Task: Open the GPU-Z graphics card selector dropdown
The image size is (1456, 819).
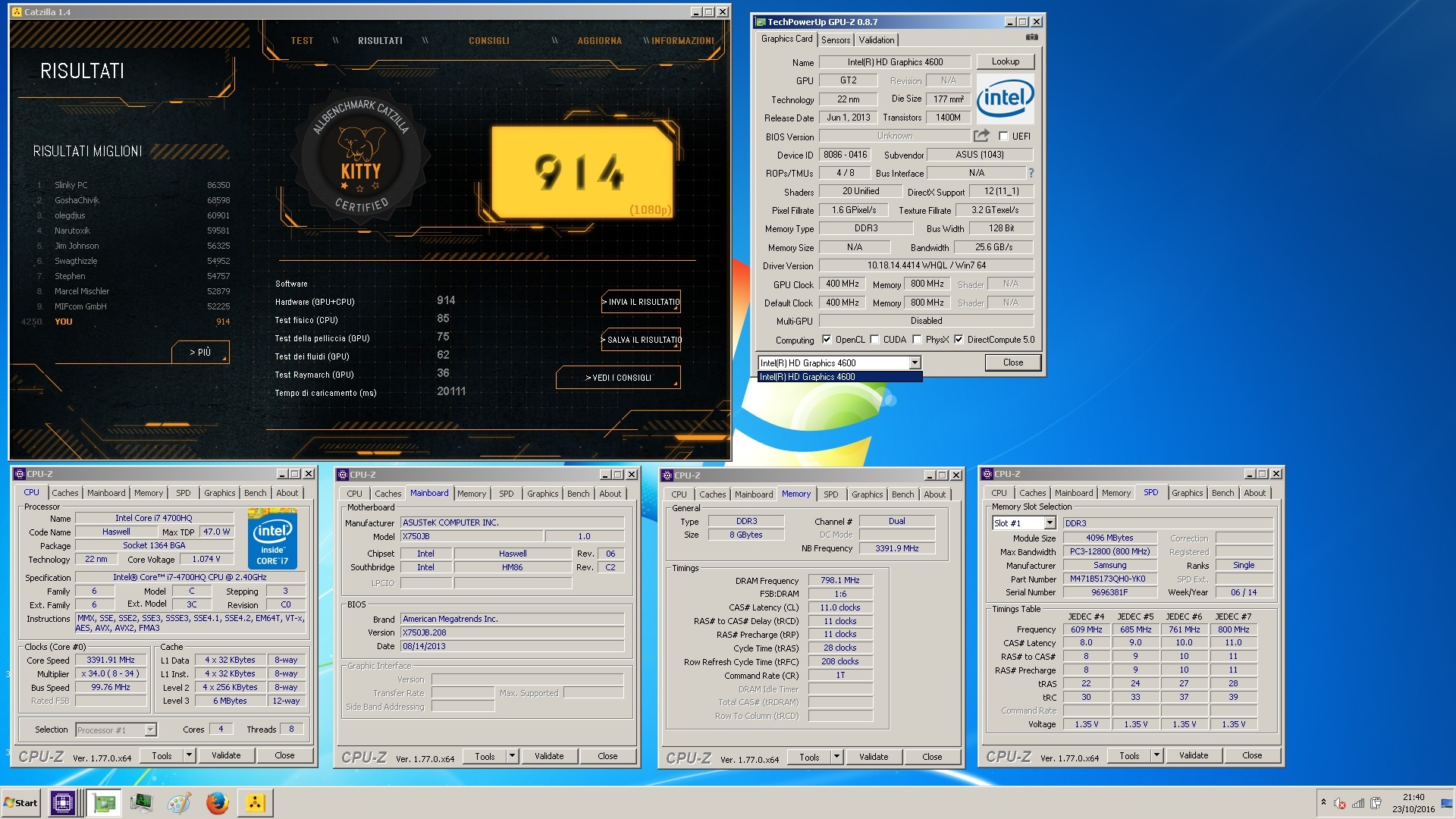Action: pos(915,363)
